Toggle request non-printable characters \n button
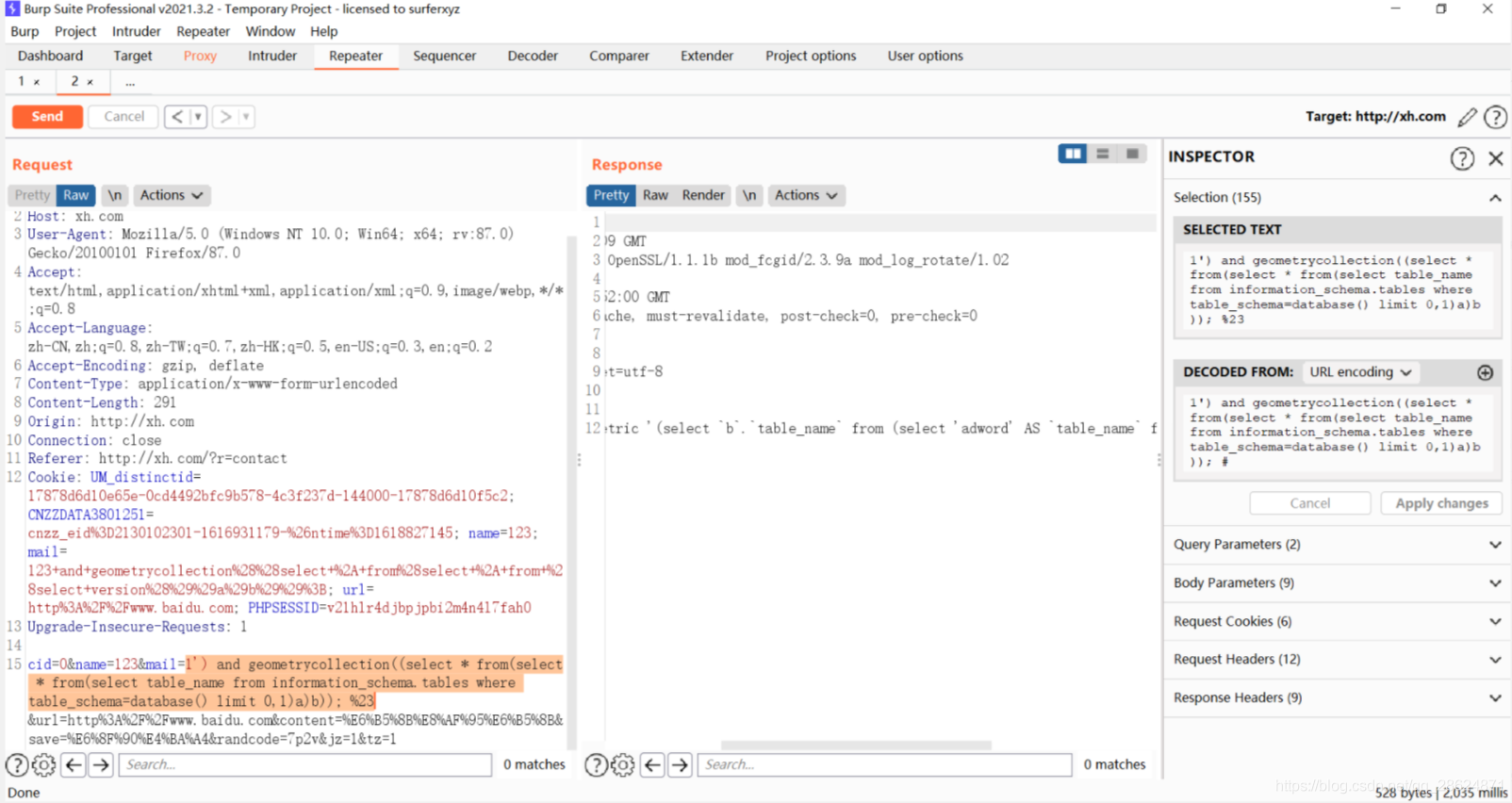 pos(114,195)
